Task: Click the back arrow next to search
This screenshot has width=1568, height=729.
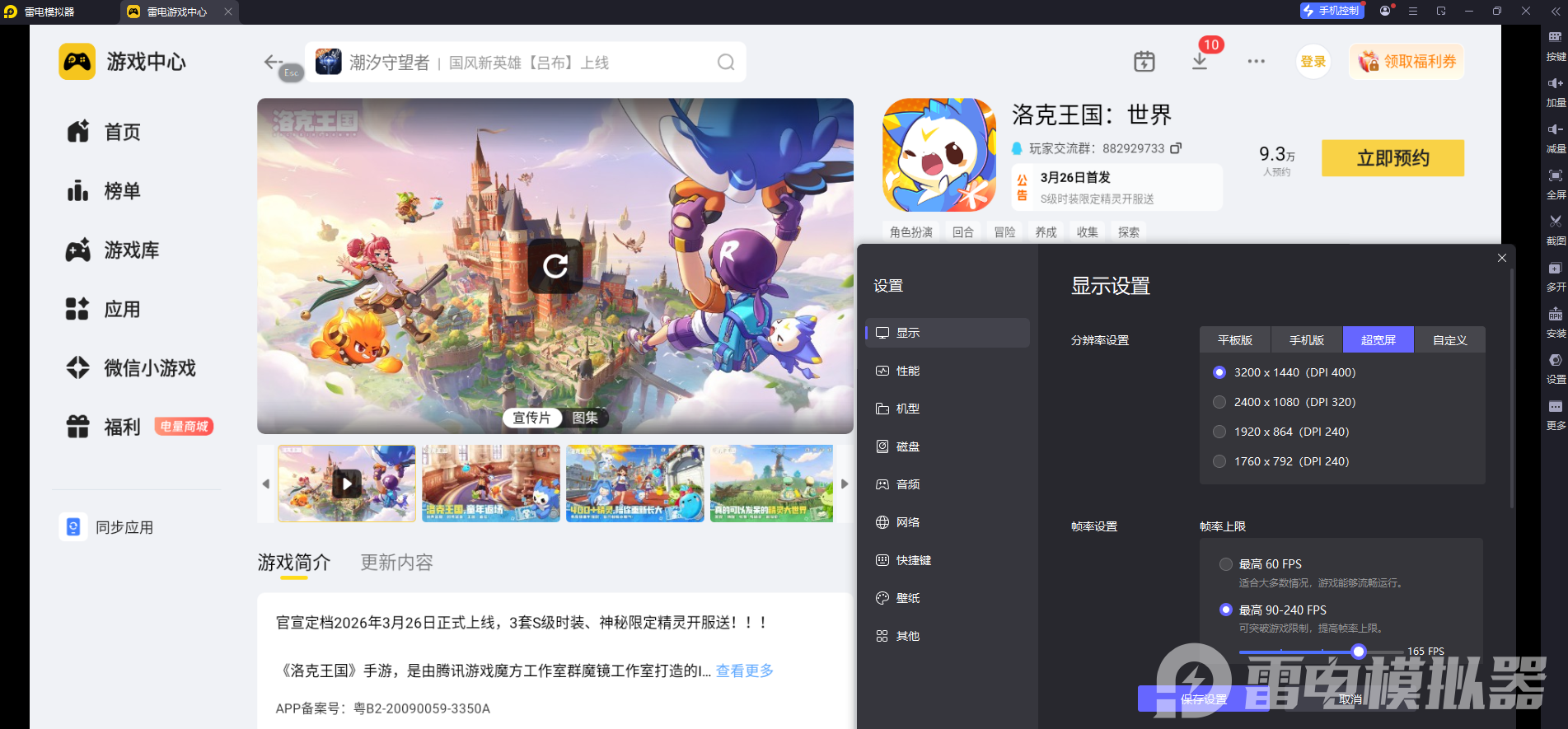Action: click(273, 62)
